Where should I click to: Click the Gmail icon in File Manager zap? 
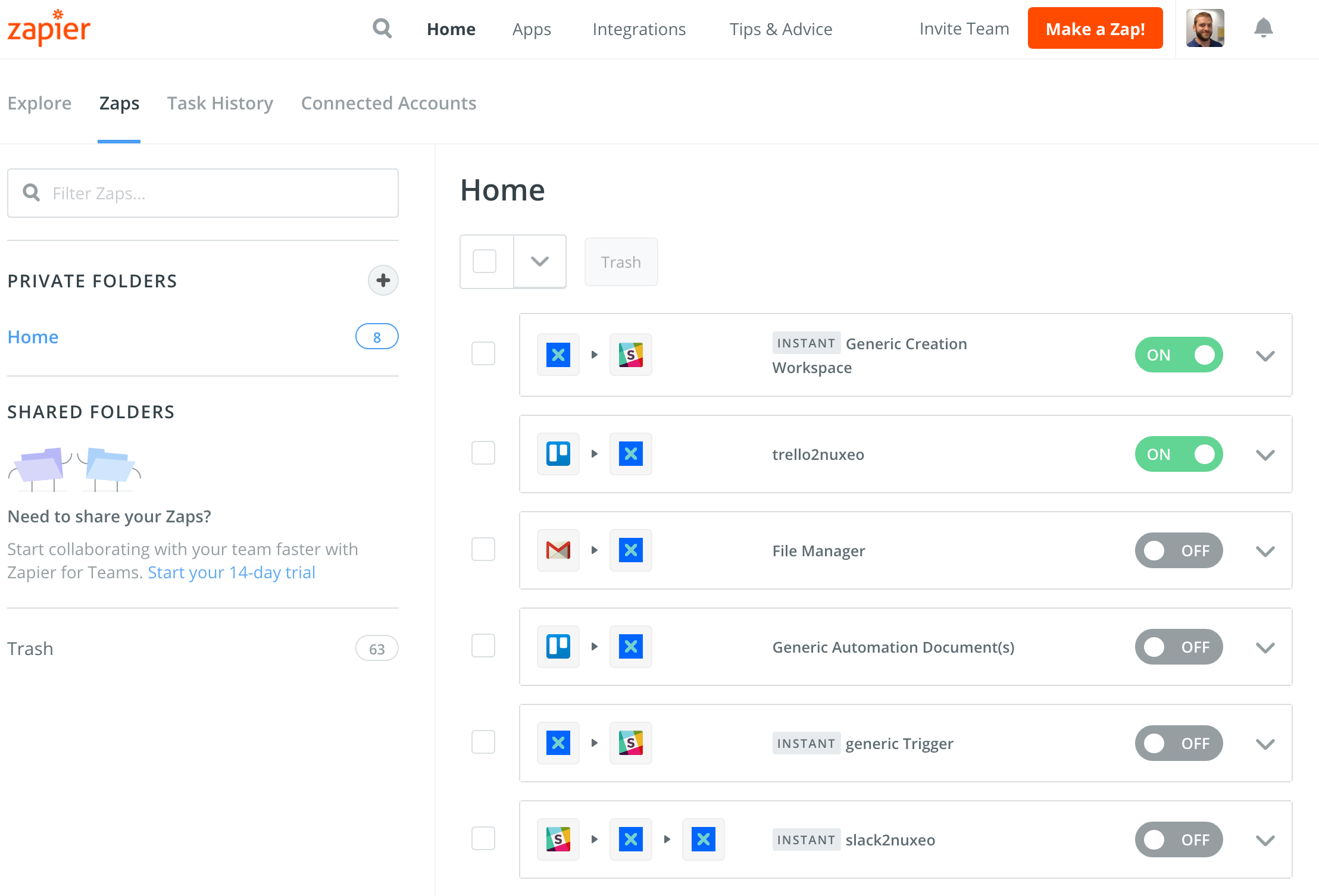[x=557, y=549]
